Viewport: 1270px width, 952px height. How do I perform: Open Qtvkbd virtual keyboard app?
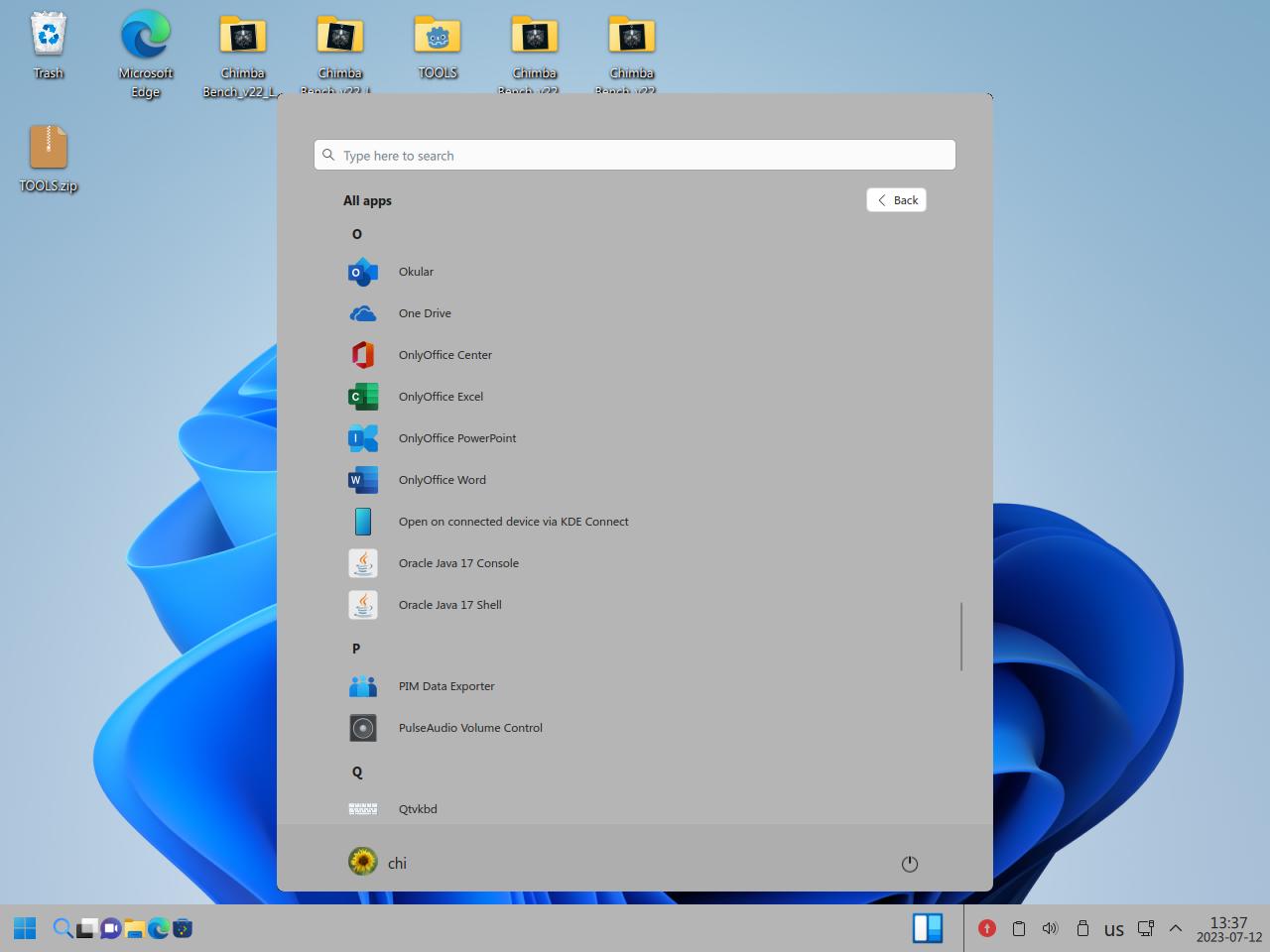pyautogui.click(x=417, y=809)
